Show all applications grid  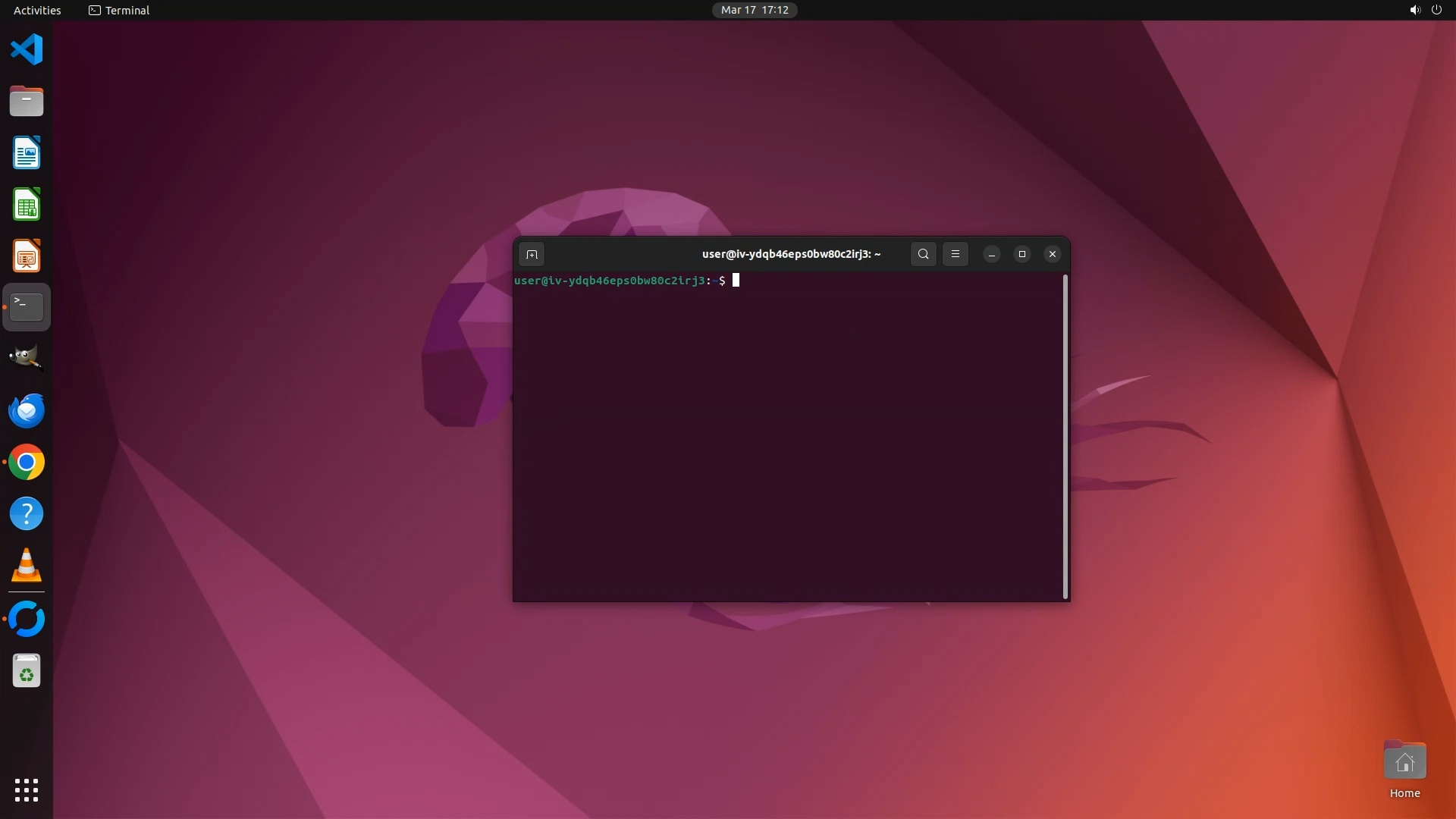pyautogui.click(x=27, y=789)
